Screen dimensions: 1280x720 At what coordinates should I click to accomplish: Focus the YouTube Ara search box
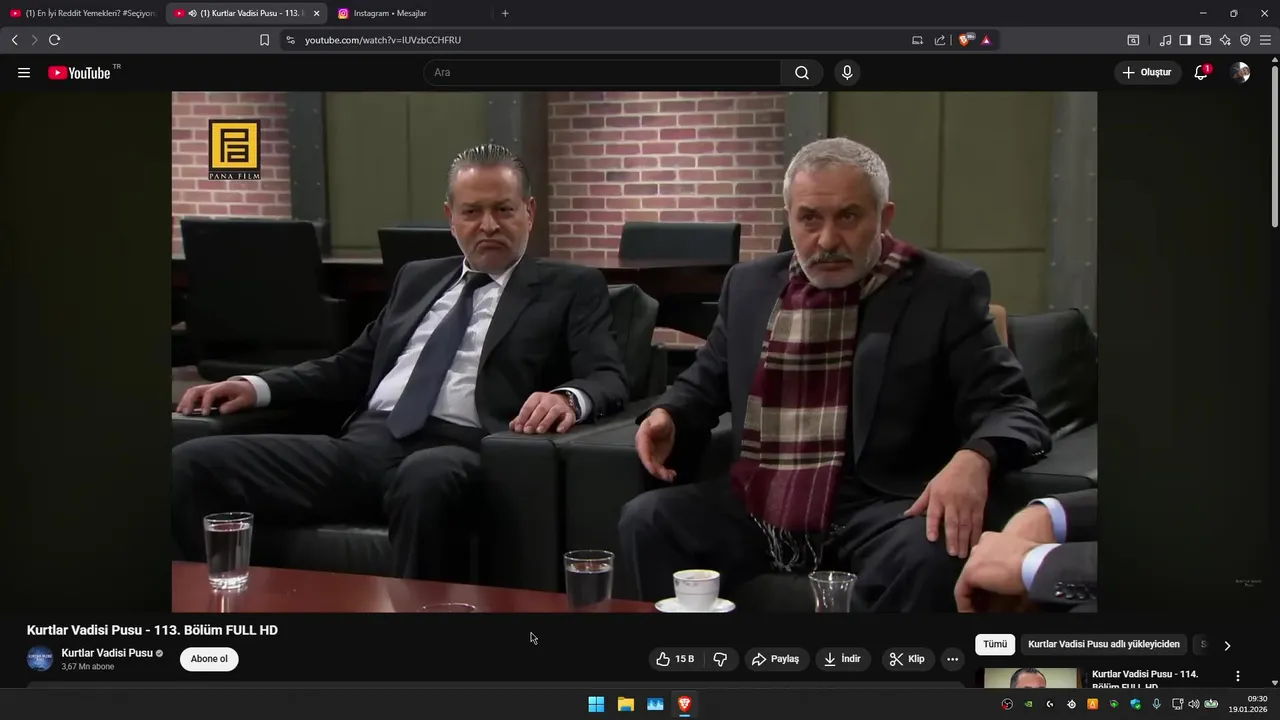click(602, 73)
